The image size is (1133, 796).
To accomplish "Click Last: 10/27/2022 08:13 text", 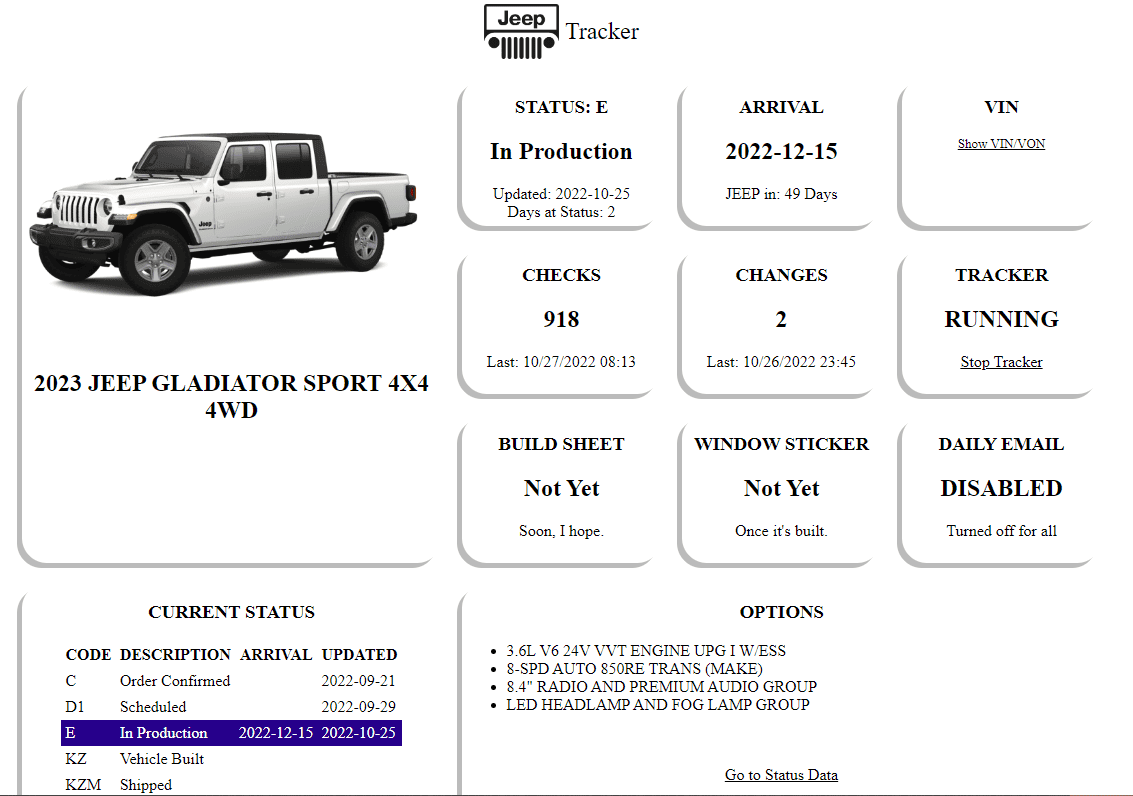I will click(561, 362).
